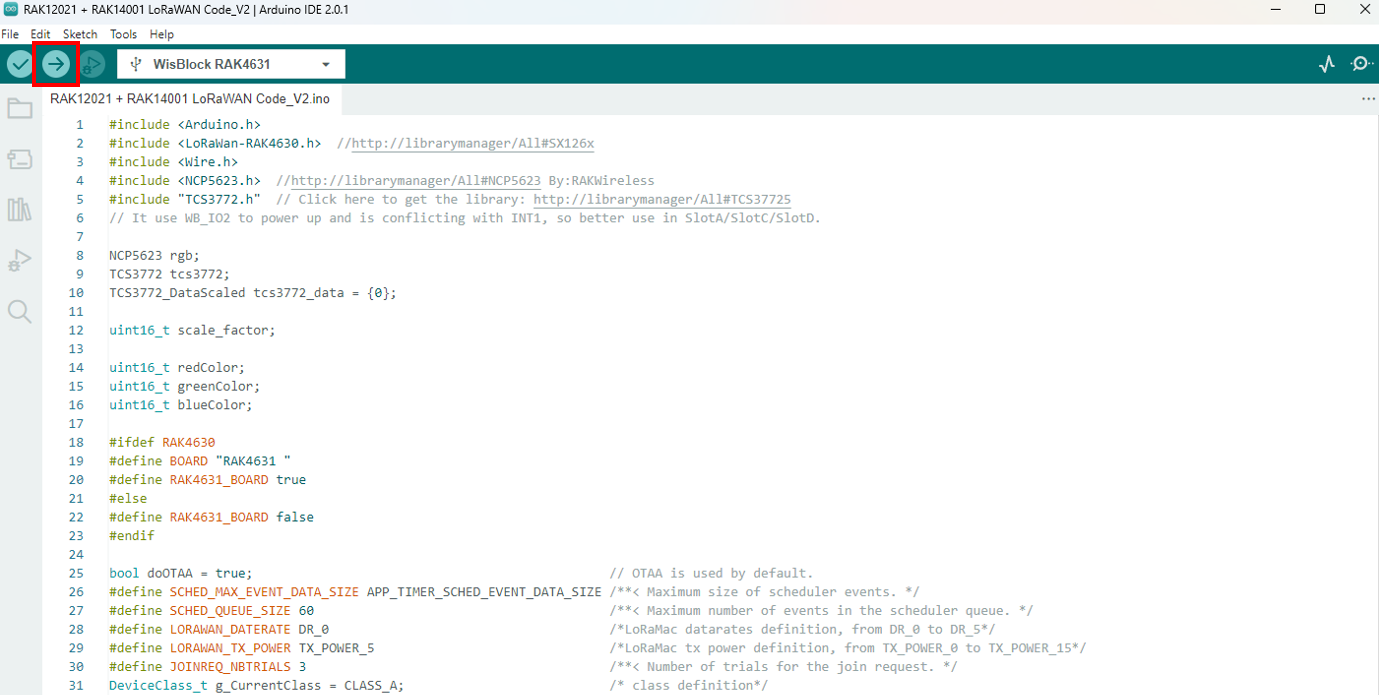
Task: Click line number 1 in the gutter
Action: tap(80, 125)
